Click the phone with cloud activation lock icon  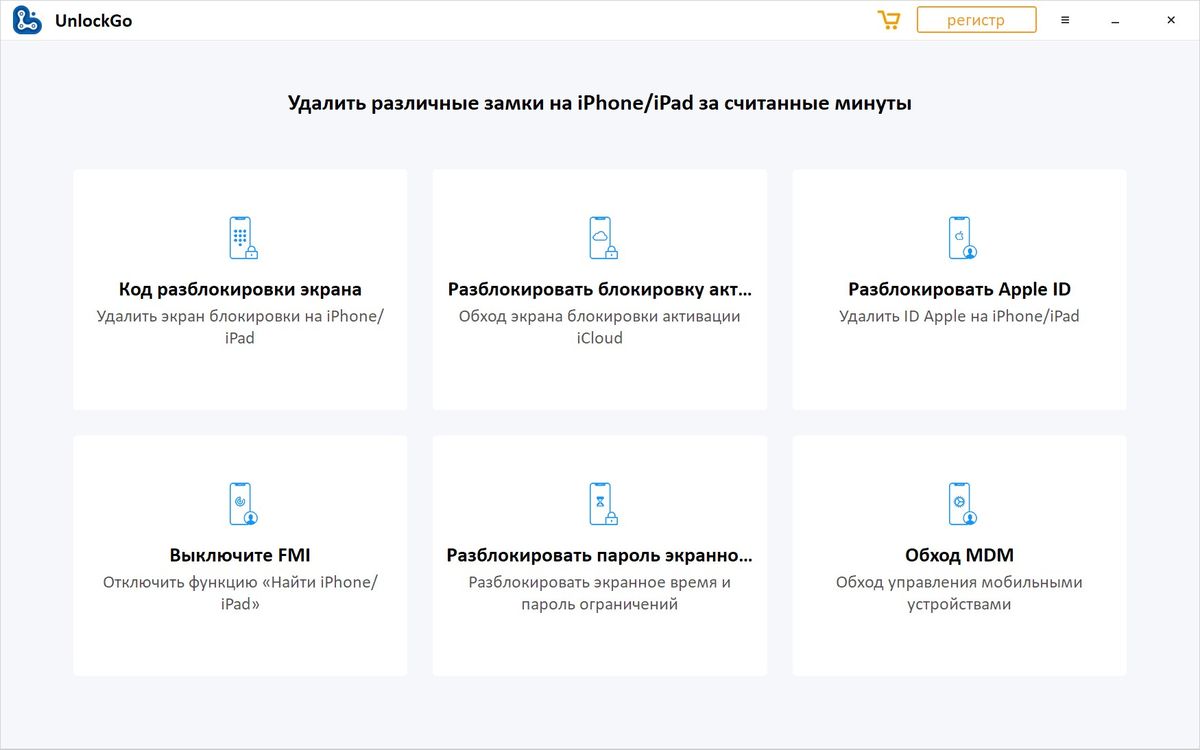[600, 236]
